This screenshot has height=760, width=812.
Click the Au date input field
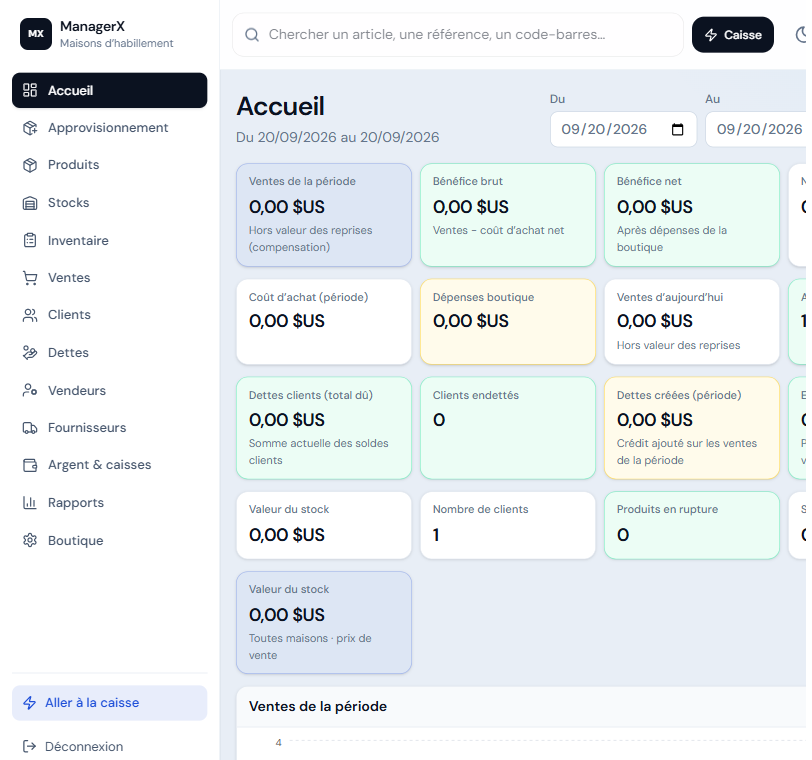pos(756,129)
